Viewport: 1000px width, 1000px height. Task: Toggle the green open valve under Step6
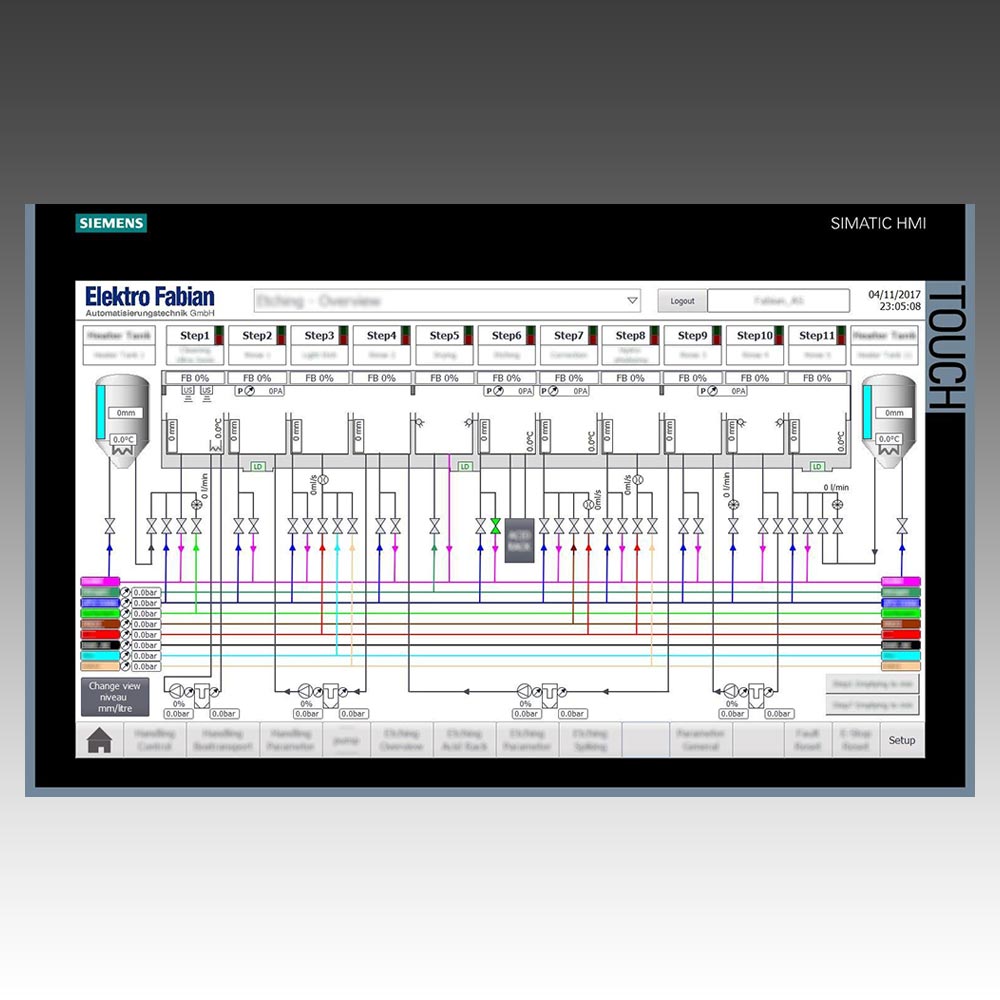pos(495,525)
